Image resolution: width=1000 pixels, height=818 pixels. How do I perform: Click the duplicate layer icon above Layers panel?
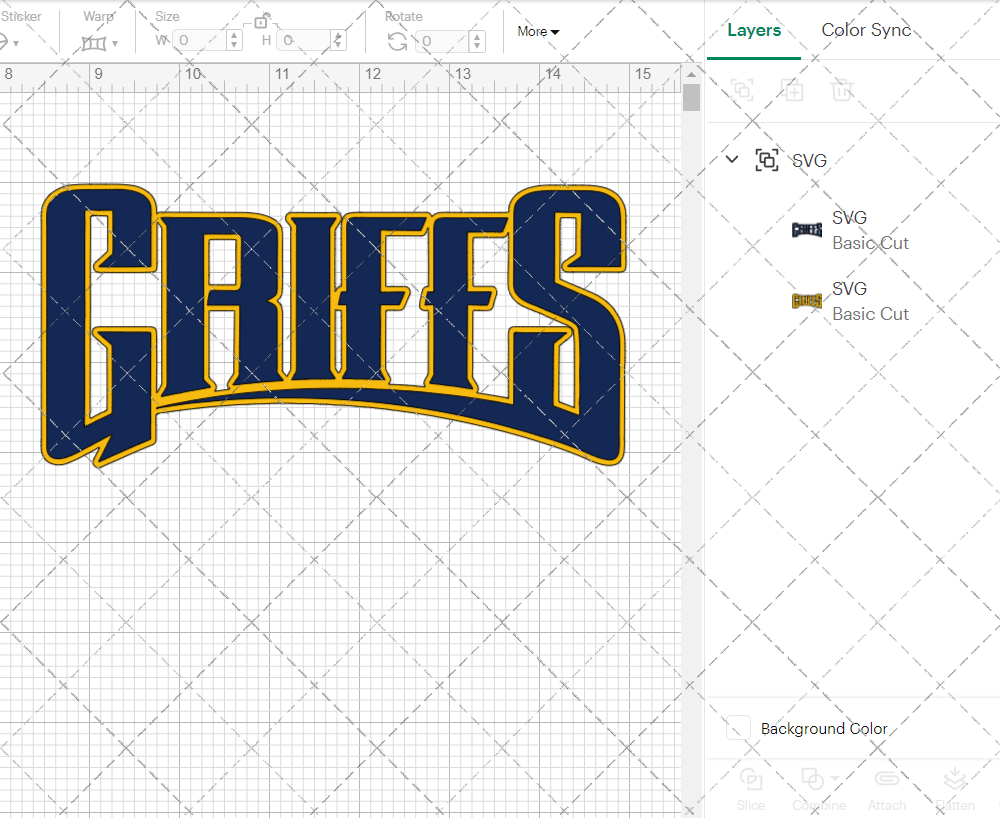(792, 90)
